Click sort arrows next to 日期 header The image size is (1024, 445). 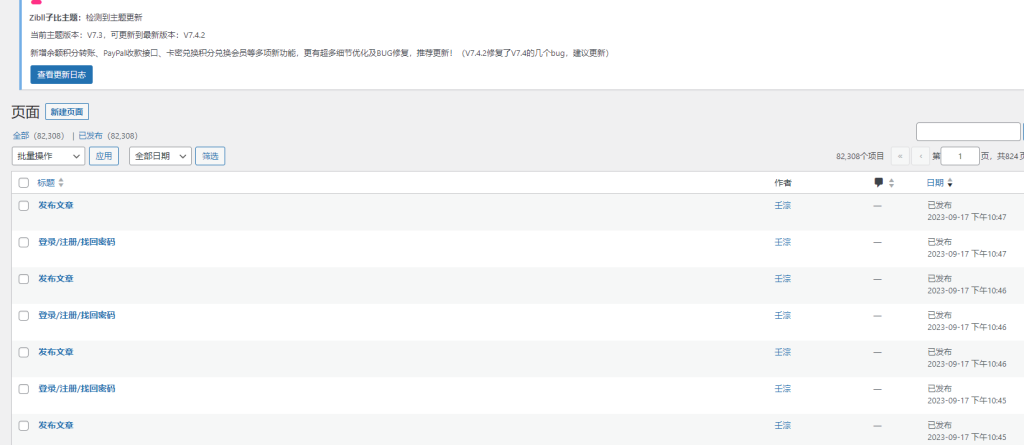click(950, 183)
